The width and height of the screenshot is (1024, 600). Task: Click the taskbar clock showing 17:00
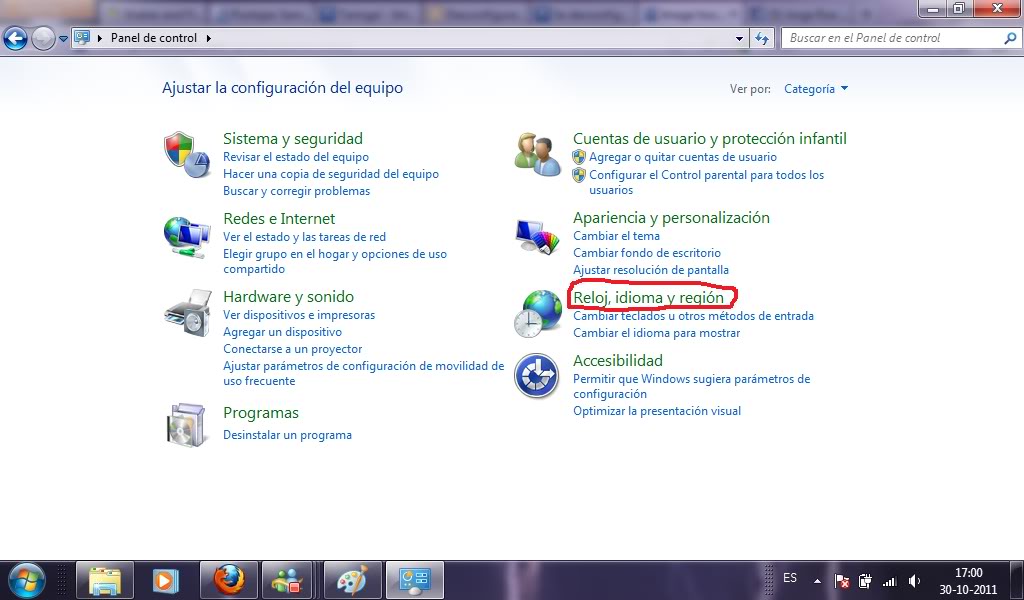click(968, 580)
